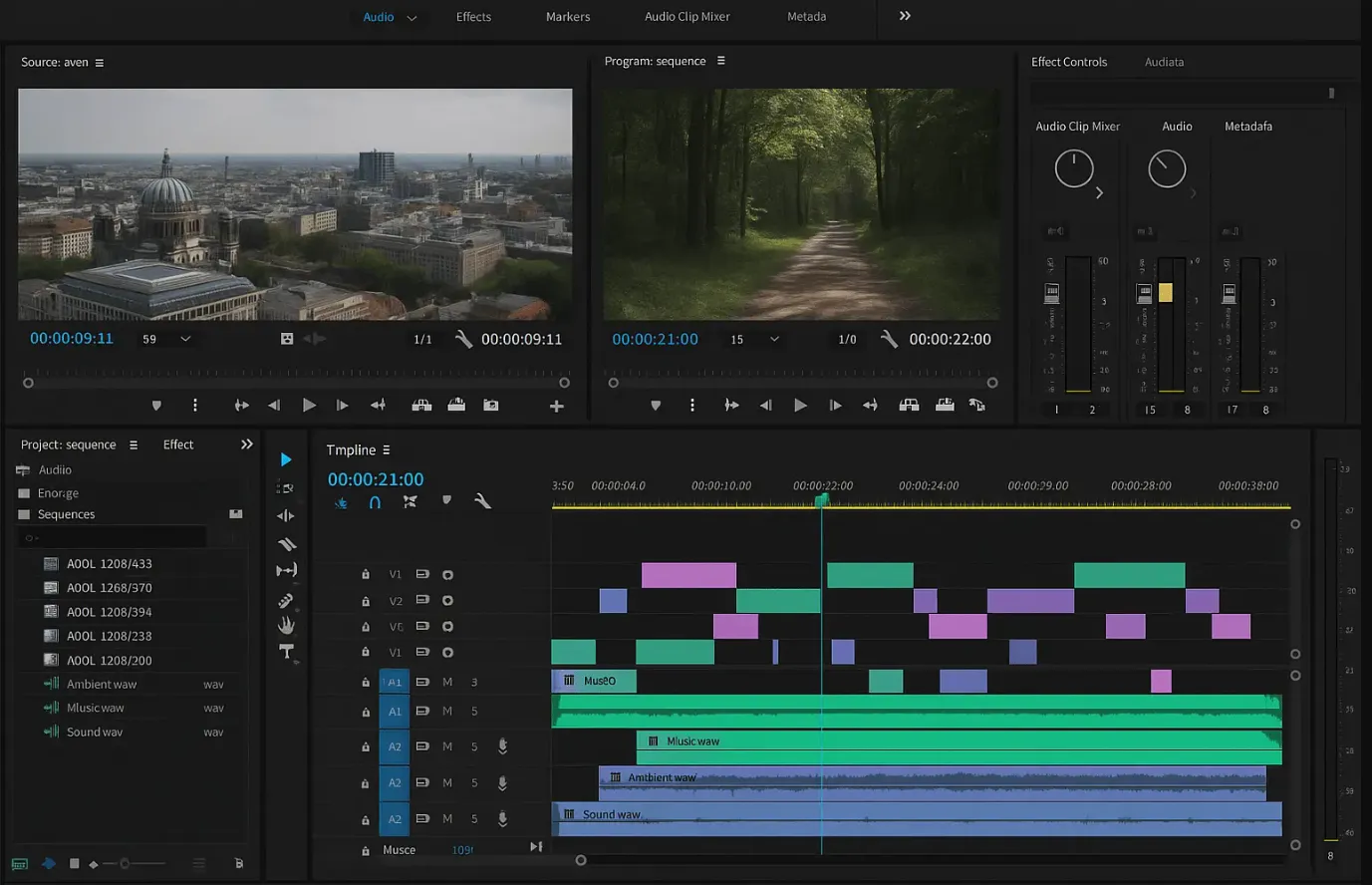Select the Selection arrow tool
The width and height of the screenshot is (1372, 885).
click(x=286, y=459)
